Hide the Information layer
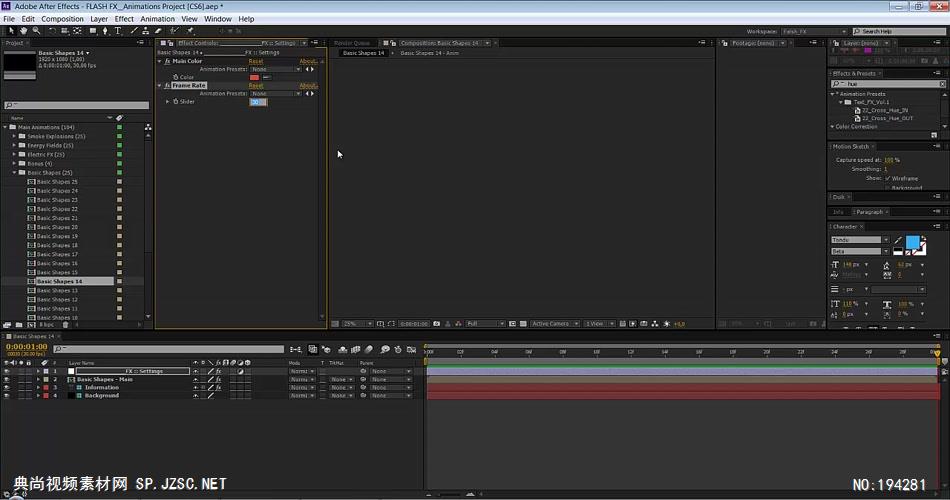This screenshot has width=950, height=500. [x=7, y=387]
